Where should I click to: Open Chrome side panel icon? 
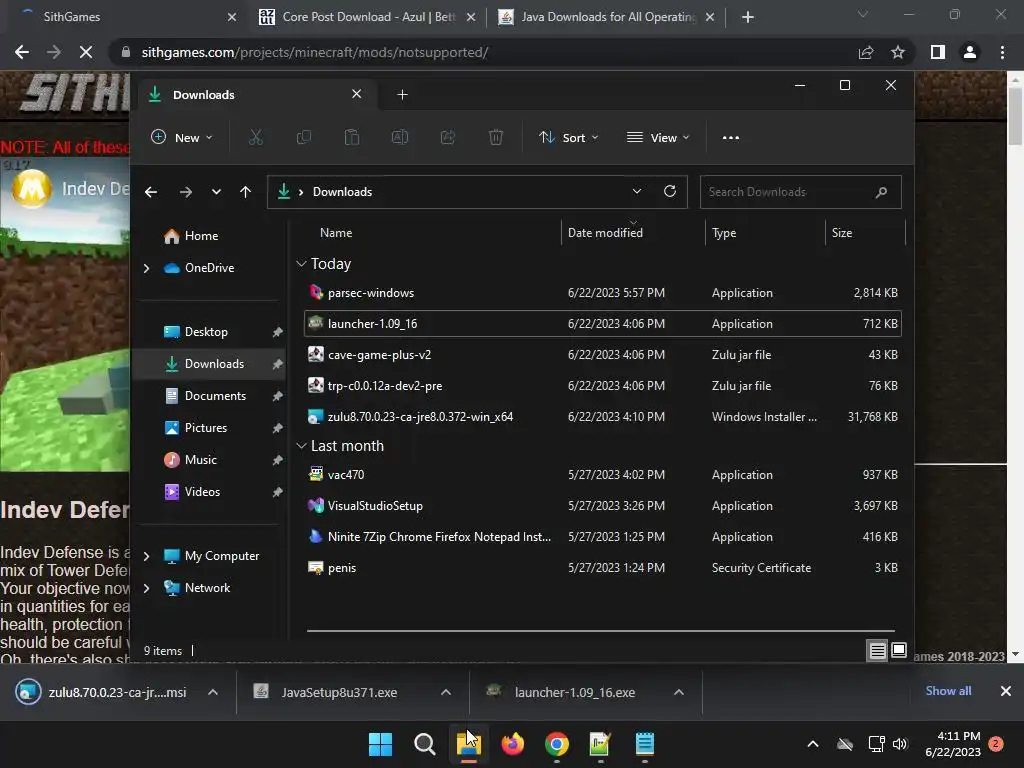pyautogui.click(x=938, y=52)
